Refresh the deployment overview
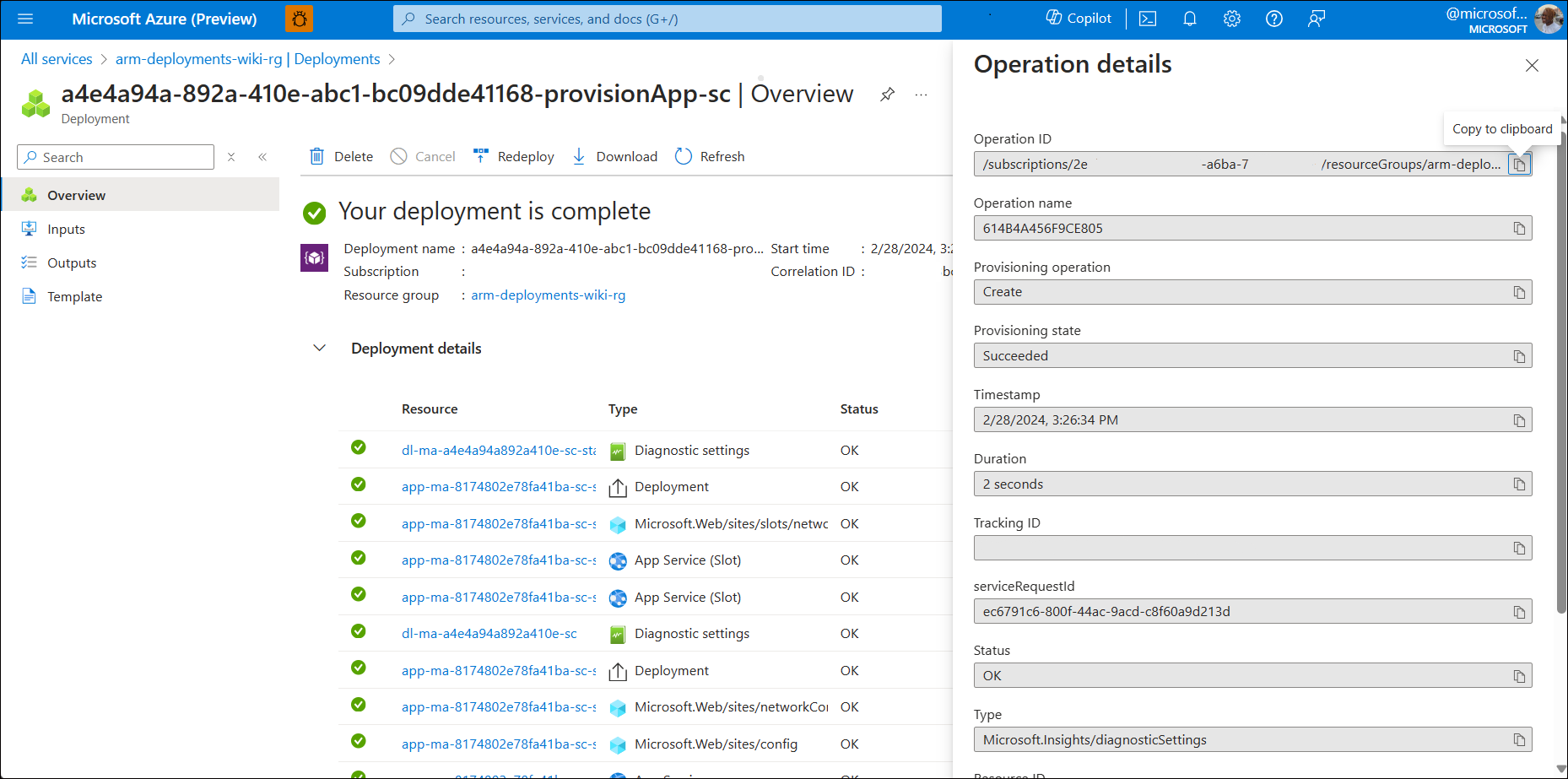The image size is (1568, 779). coord(710,156)
